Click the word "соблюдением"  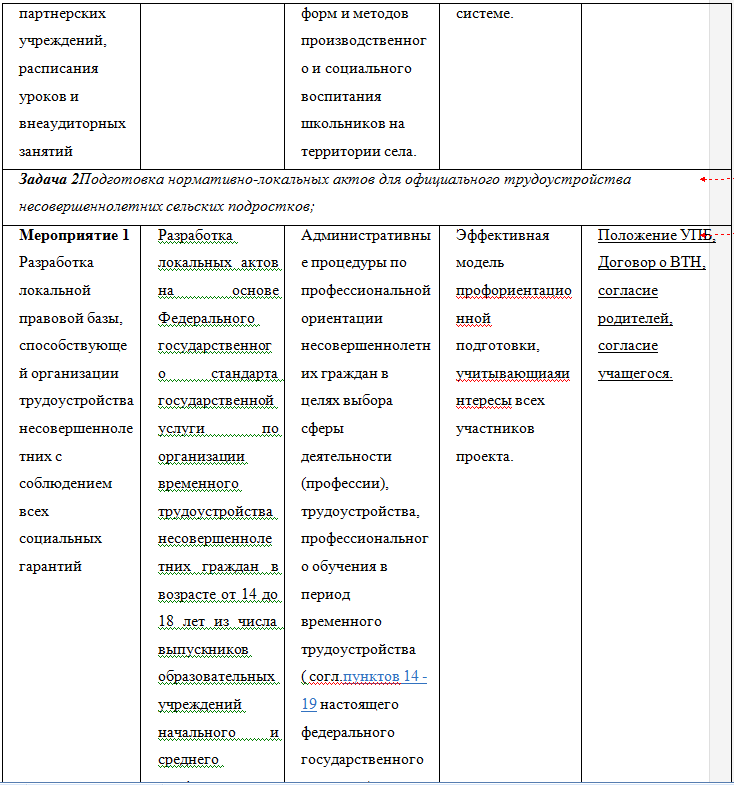tap(66, 484)
